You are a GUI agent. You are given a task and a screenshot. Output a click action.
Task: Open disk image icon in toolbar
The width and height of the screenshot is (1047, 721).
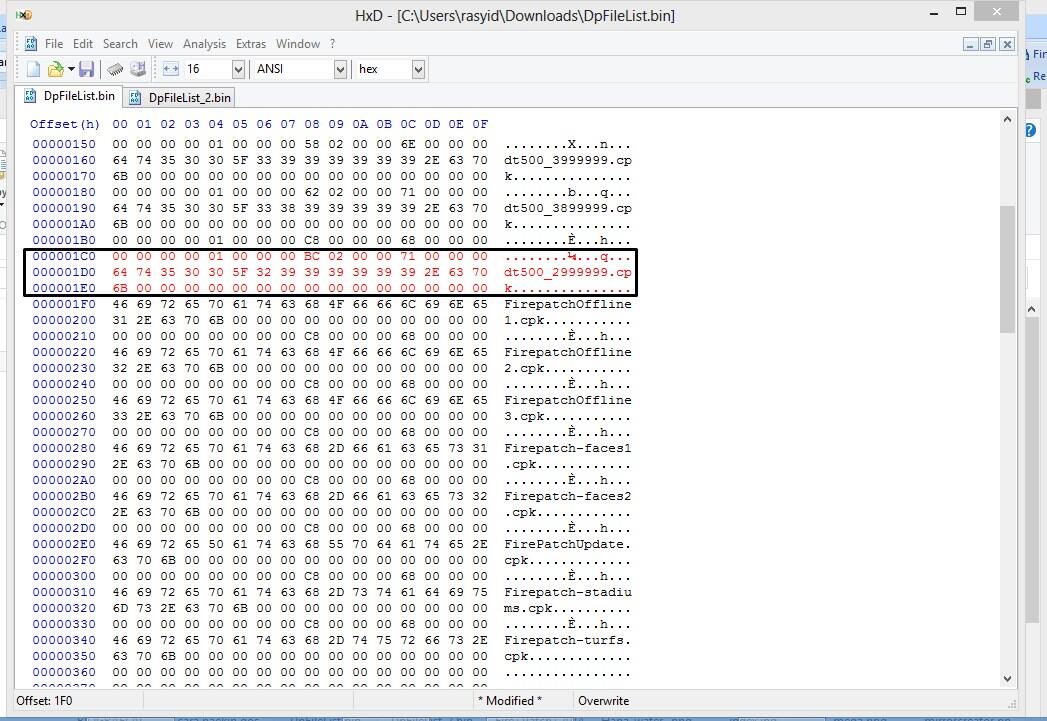point(138,69)
